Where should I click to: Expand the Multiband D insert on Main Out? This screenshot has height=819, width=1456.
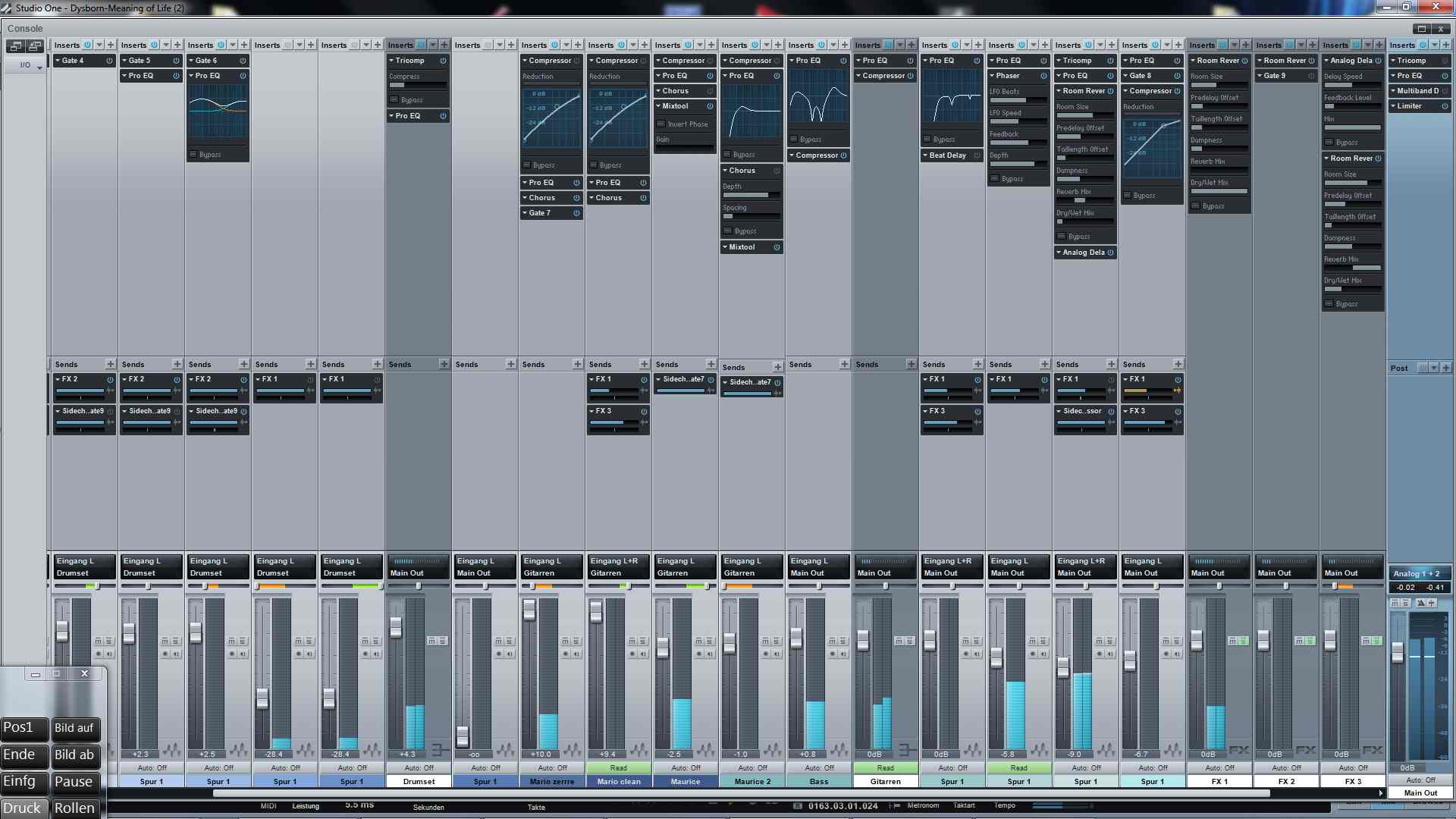point(1392,91)
